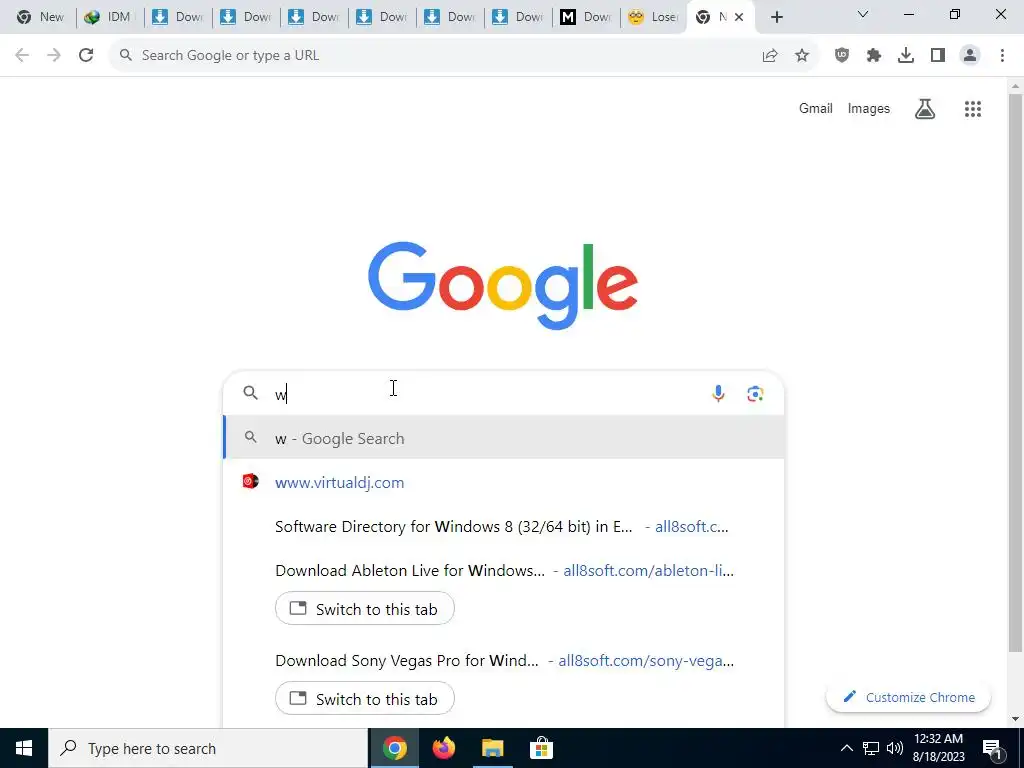Image resolution: width=1024 pixels, height=768 pixels.
Task: Switch to the first Download tab
Action: tap(177, 18)
